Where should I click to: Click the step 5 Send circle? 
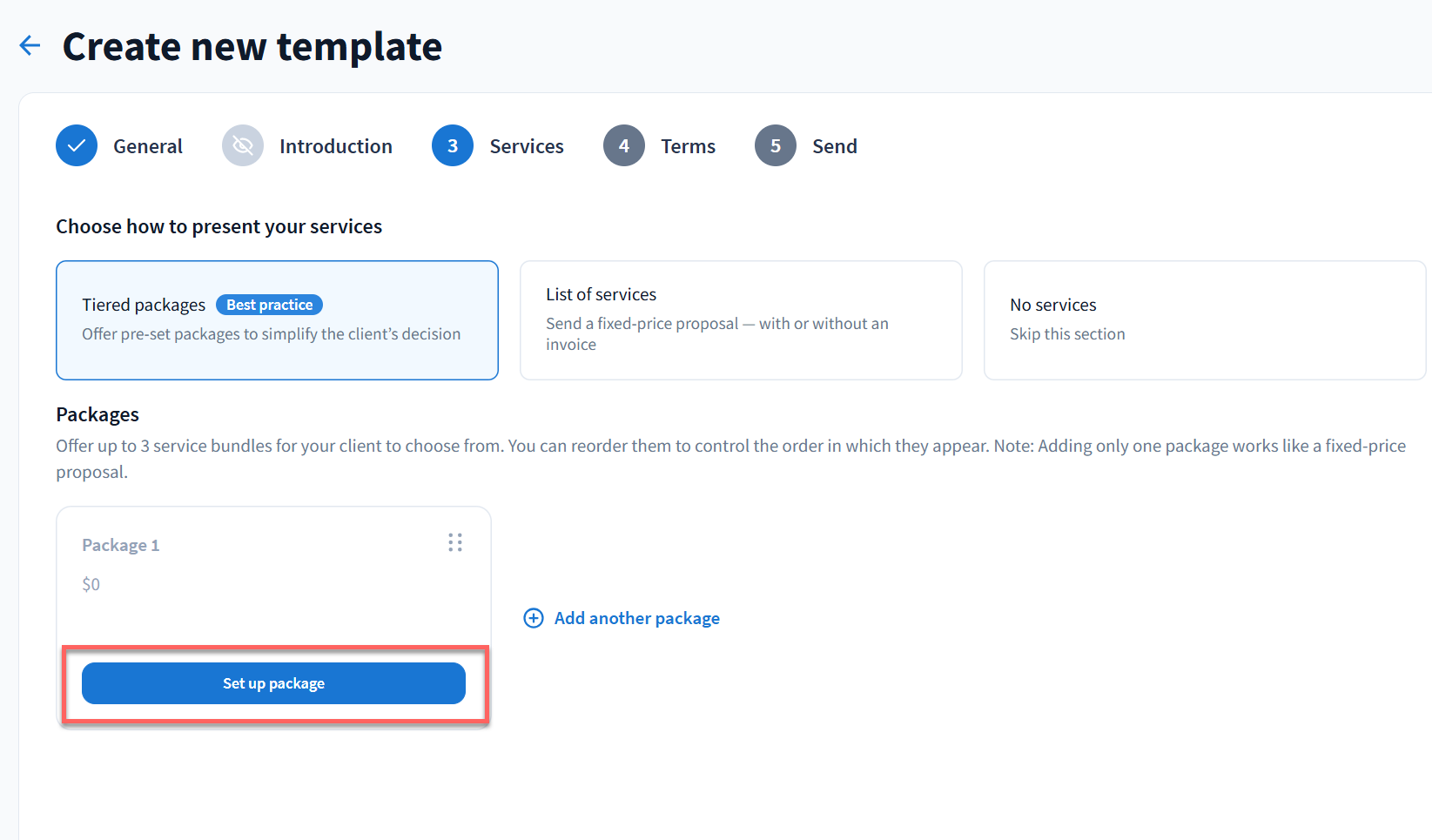(775, 145)
